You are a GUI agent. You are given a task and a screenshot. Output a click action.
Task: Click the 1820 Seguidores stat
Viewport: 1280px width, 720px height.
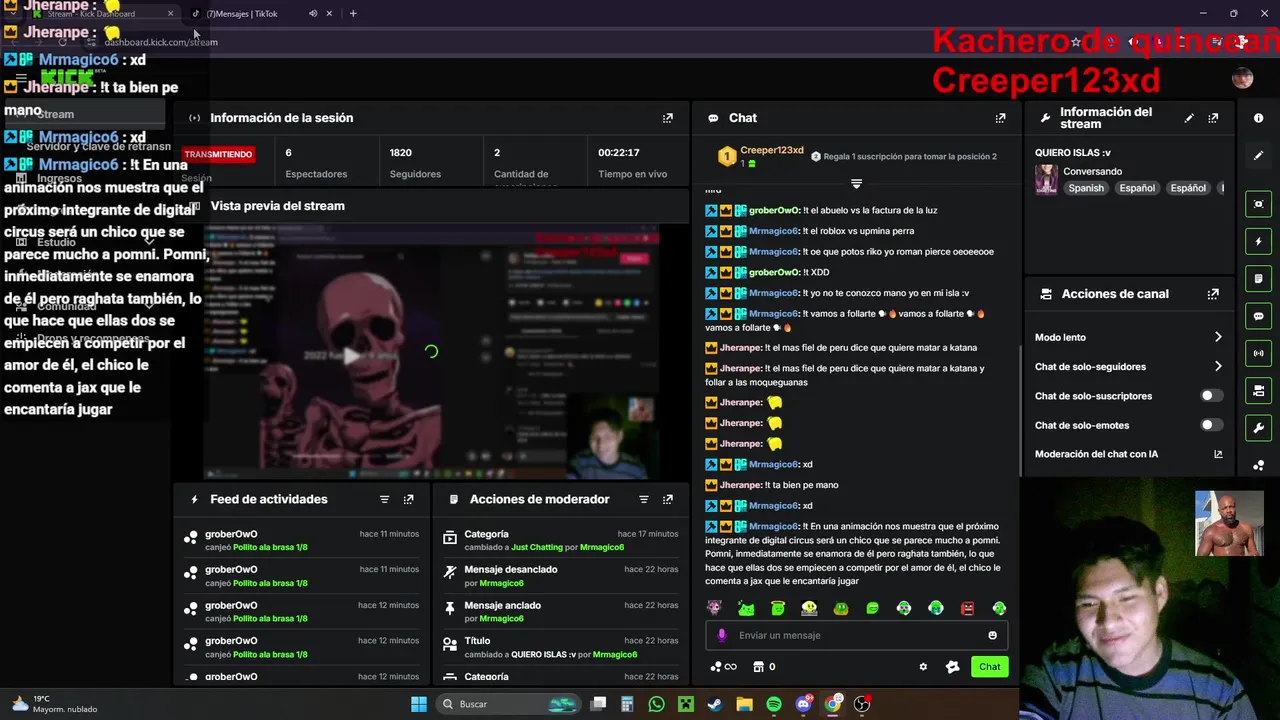tap(414, 163)
